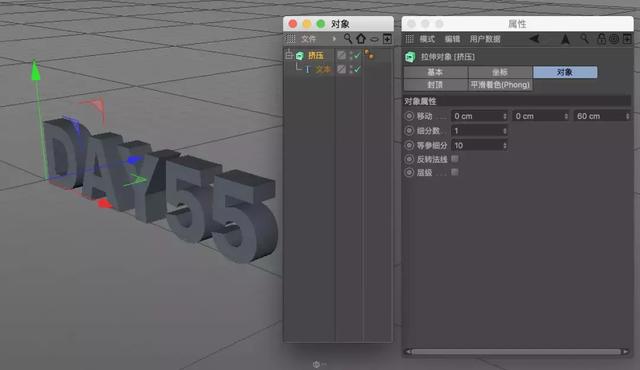
Task: Select the 对象 tab in 属性
Action: click(565, 72)
